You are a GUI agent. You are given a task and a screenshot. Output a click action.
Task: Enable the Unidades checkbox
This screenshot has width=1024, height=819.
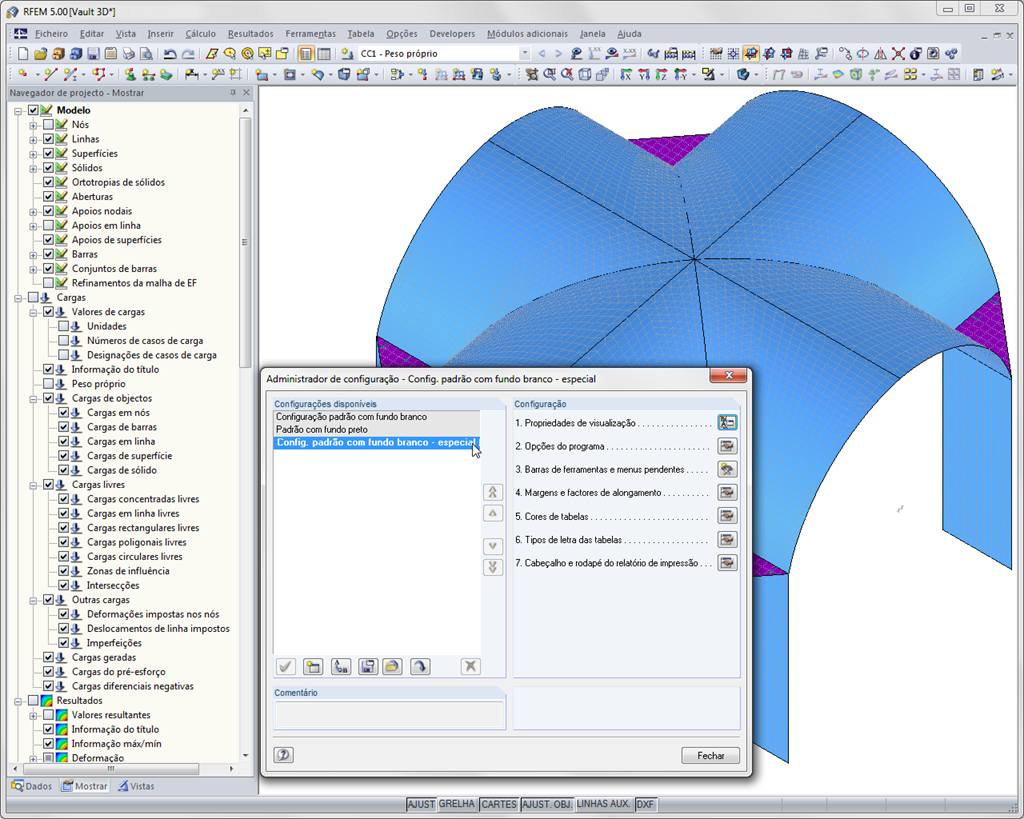point(63,326)
